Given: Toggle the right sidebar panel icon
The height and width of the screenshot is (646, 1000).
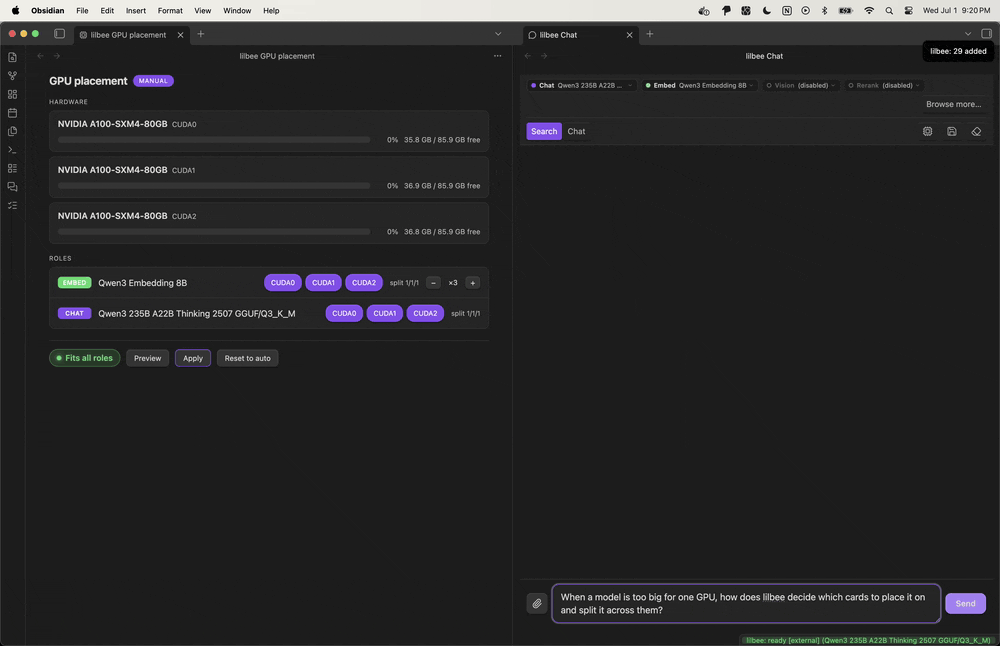Looking at the screenshot, I should (987, 34).
